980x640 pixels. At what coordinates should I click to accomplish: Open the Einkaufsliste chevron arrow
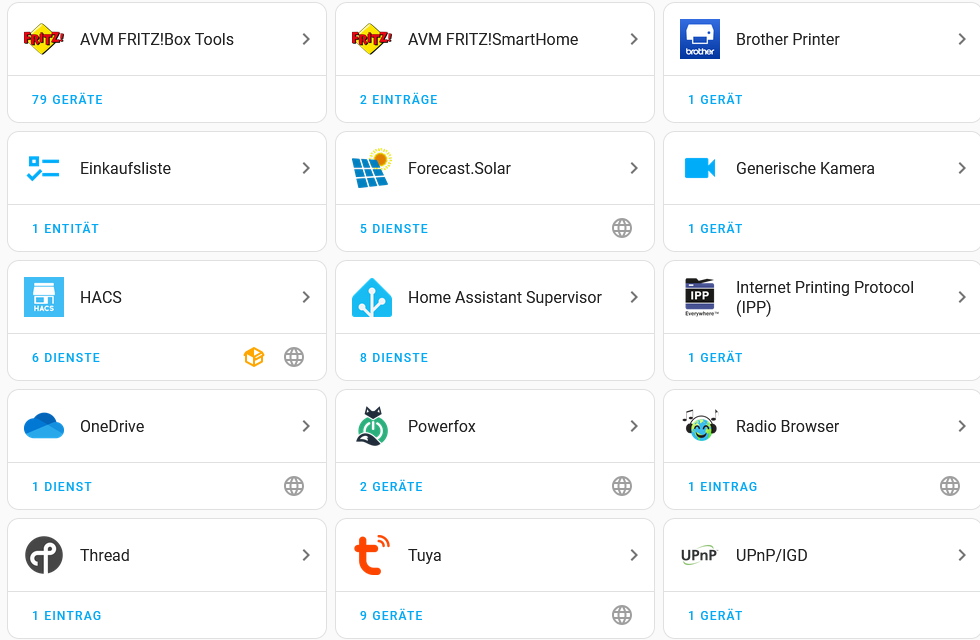click(306, 168)
